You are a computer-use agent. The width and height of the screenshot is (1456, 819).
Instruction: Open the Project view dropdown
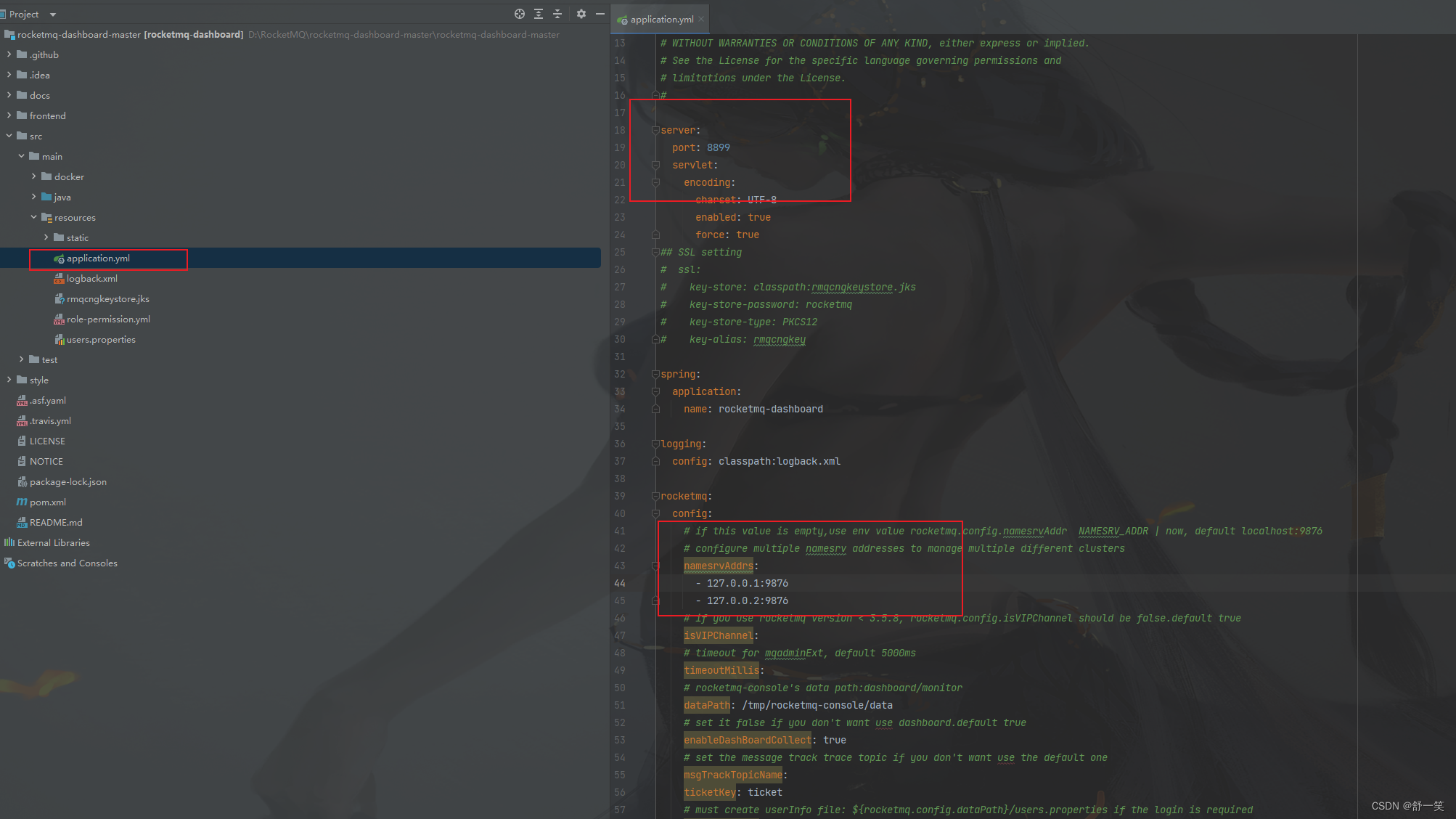pyautogui.click(x=53, y=15)
